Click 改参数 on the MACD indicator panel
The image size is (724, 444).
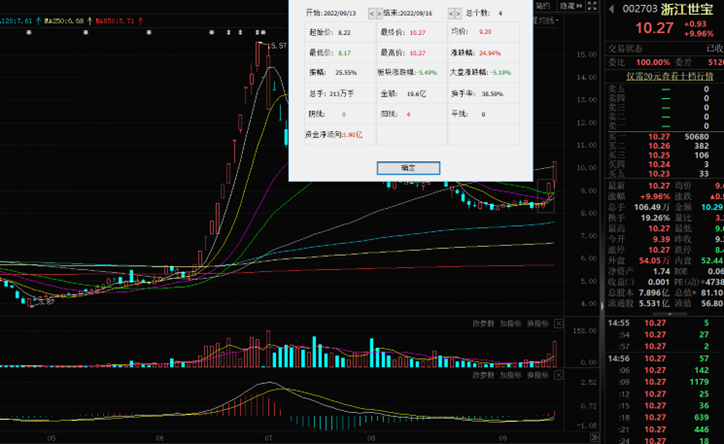click(x=482, y=376)
